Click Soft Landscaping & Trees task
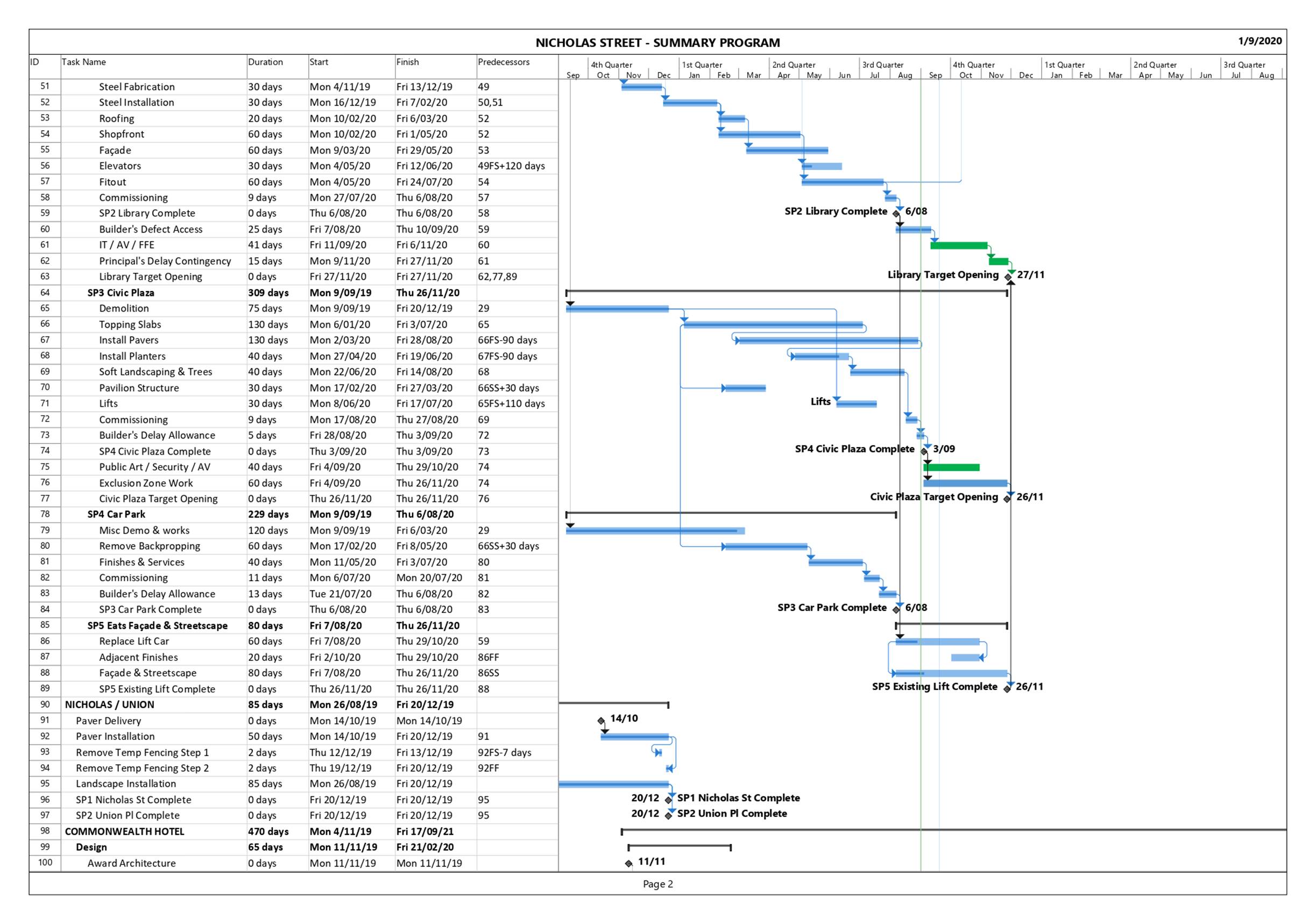 tap(155, 372)
